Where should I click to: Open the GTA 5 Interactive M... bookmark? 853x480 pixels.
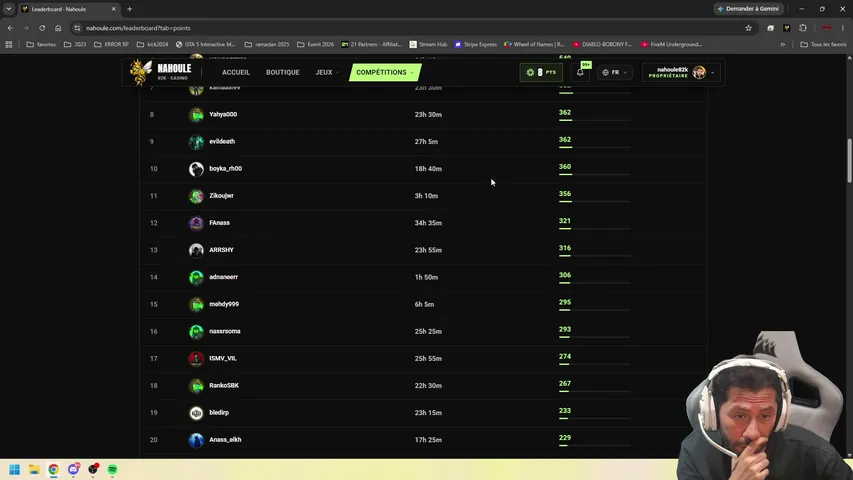point(205,44)
